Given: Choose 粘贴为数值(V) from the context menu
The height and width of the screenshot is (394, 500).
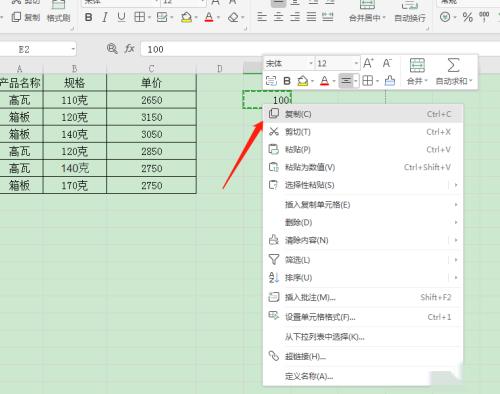Looking at the screenshot, I should pyautogui.click(x=363, y=167).
